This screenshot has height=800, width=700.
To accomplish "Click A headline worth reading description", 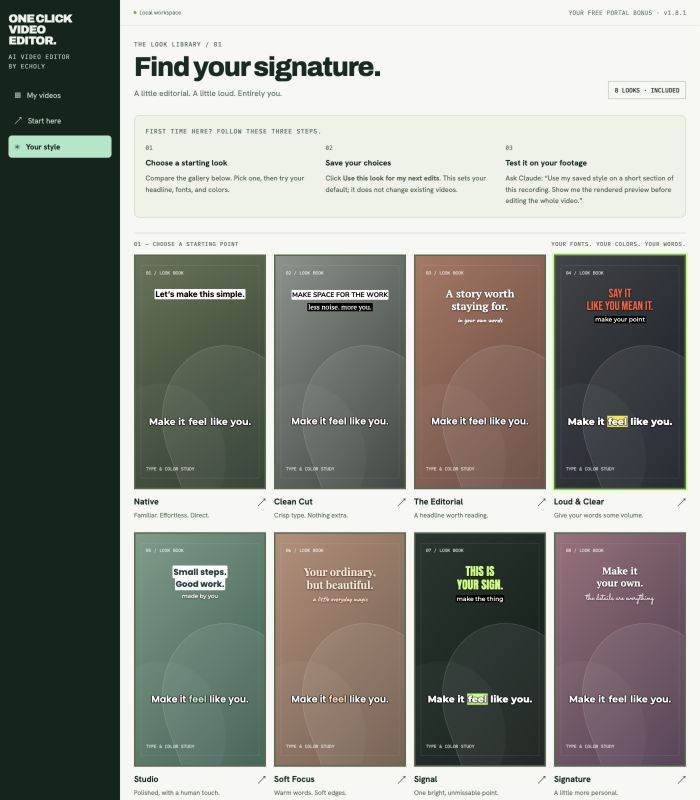I will pos(451,515).
